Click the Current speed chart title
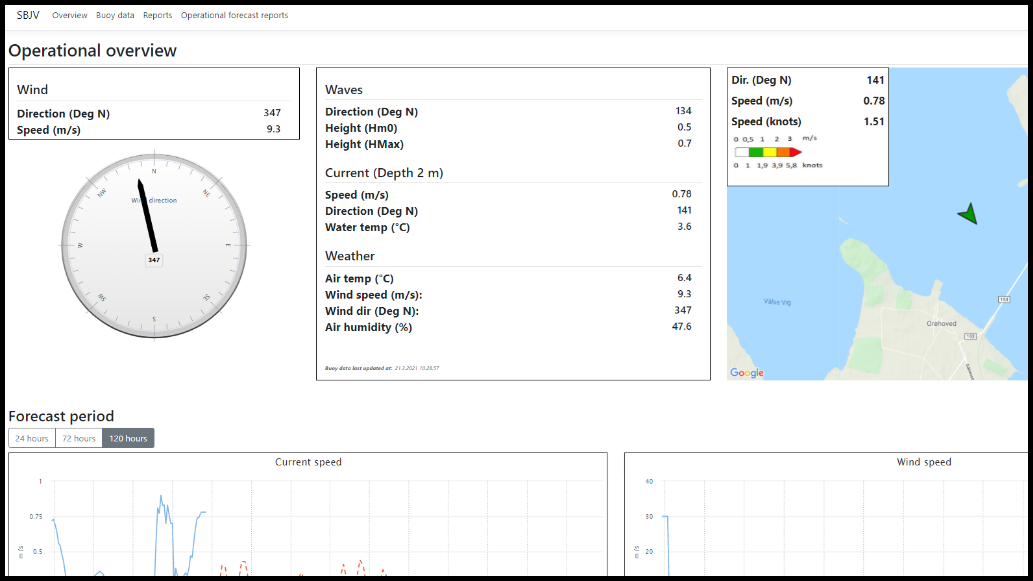 coord(308,462)
